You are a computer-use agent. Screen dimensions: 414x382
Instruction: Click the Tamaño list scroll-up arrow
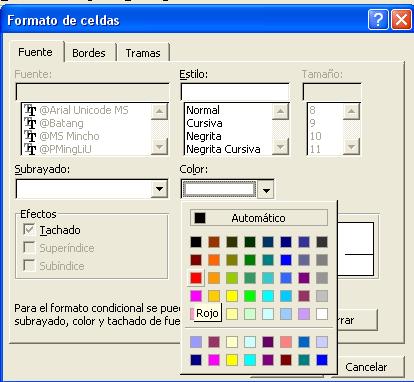[351, 111]
